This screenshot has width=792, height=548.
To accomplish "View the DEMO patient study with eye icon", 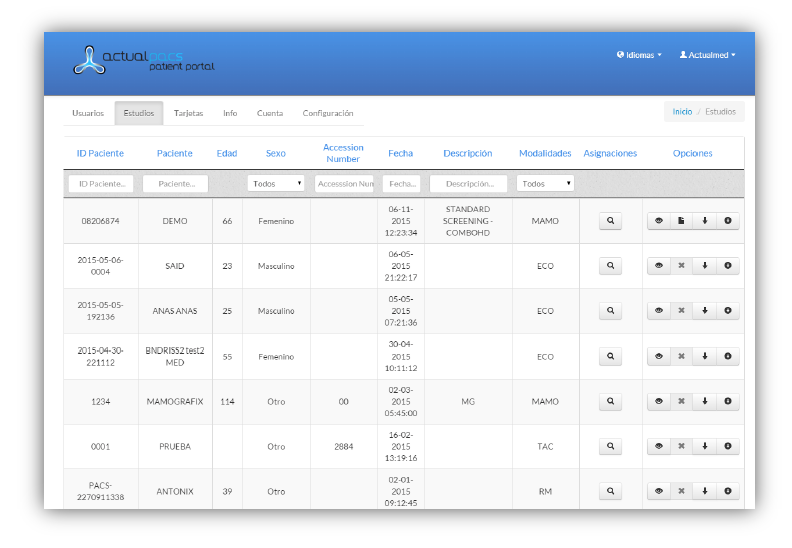I will 659,221.
